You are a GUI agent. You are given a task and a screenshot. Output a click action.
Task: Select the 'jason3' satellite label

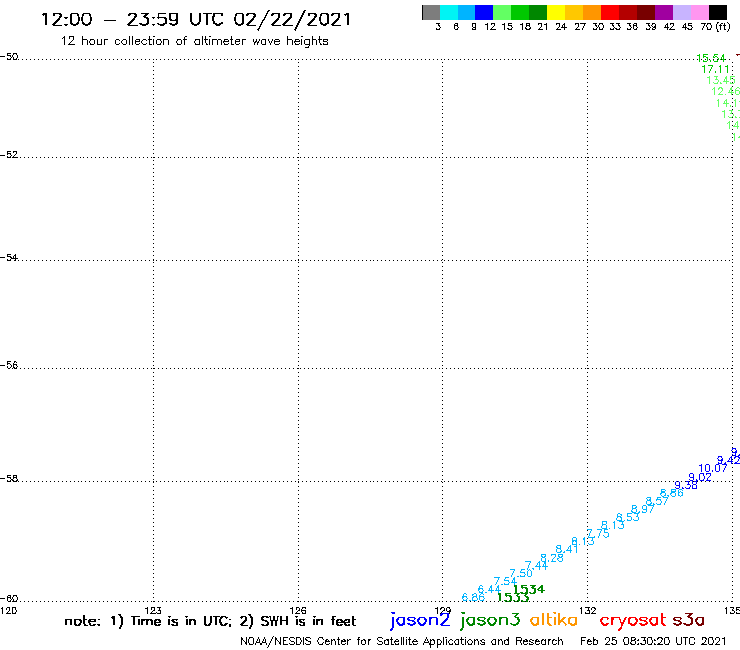490,620
